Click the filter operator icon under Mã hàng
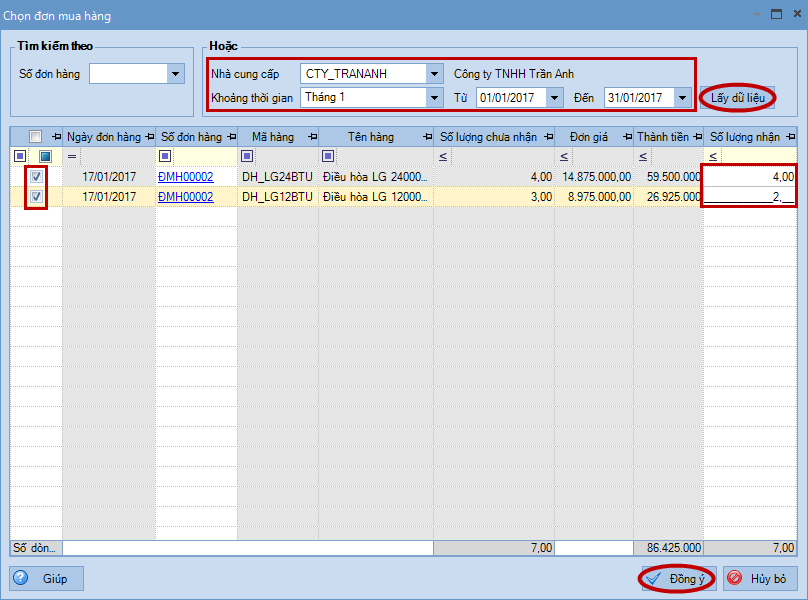The image size is (808, 600). [x=247, y=157]
